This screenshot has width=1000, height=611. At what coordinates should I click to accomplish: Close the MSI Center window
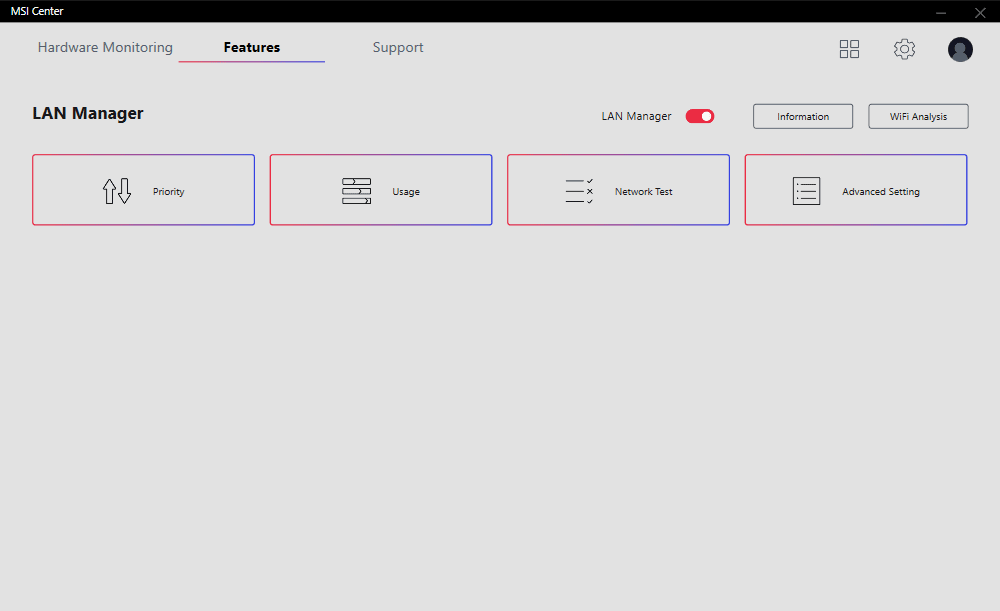coord(980,12)
